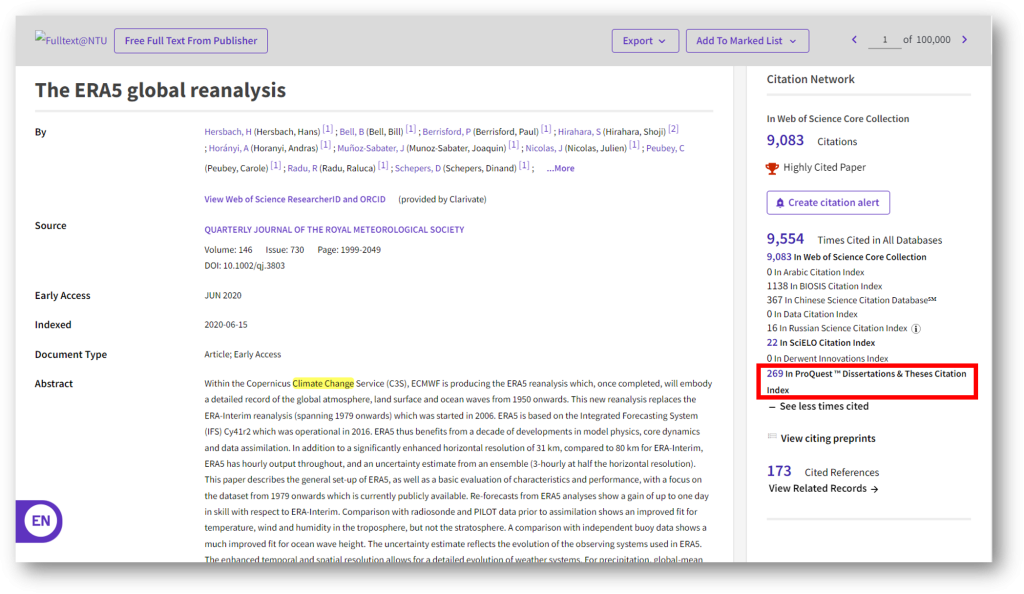Collapse list via See less times cited
The height and width of the screenshot is (594, 1024).
819,406
